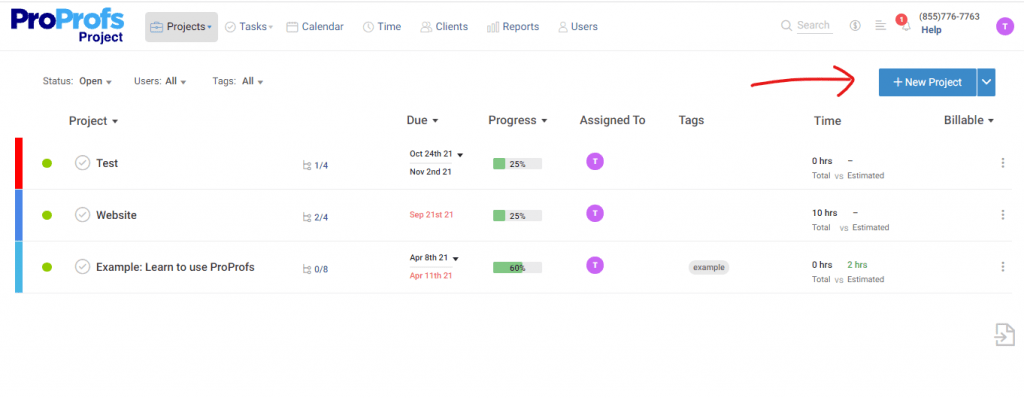This screenshot has height=398, width=1024.
Task: Click the blue color bar of Website
Action: tap(18, 215)
